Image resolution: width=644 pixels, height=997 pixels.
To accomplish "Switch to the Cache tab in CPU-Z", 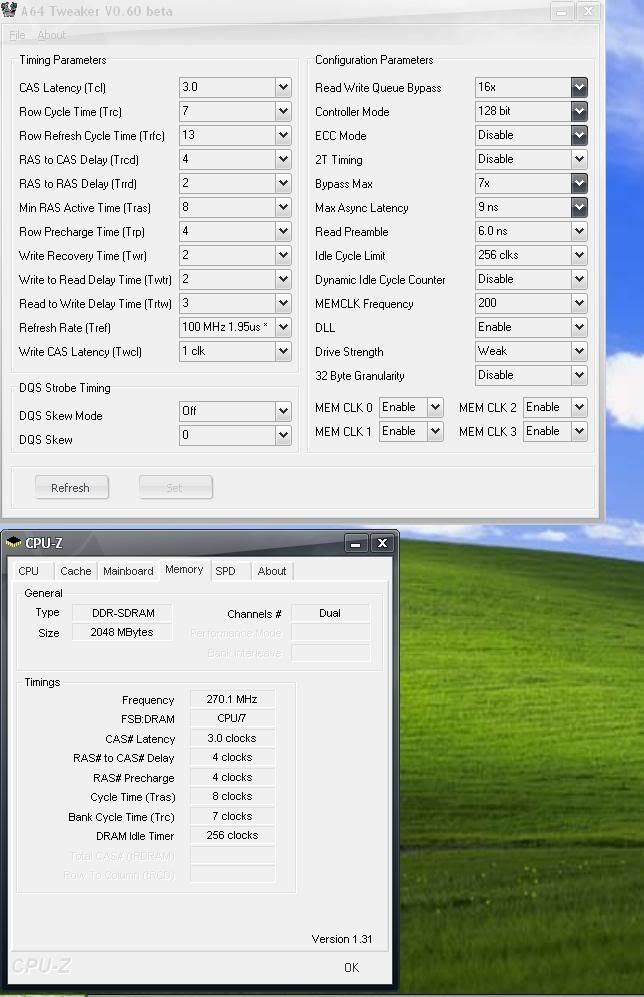I will 76,571.
